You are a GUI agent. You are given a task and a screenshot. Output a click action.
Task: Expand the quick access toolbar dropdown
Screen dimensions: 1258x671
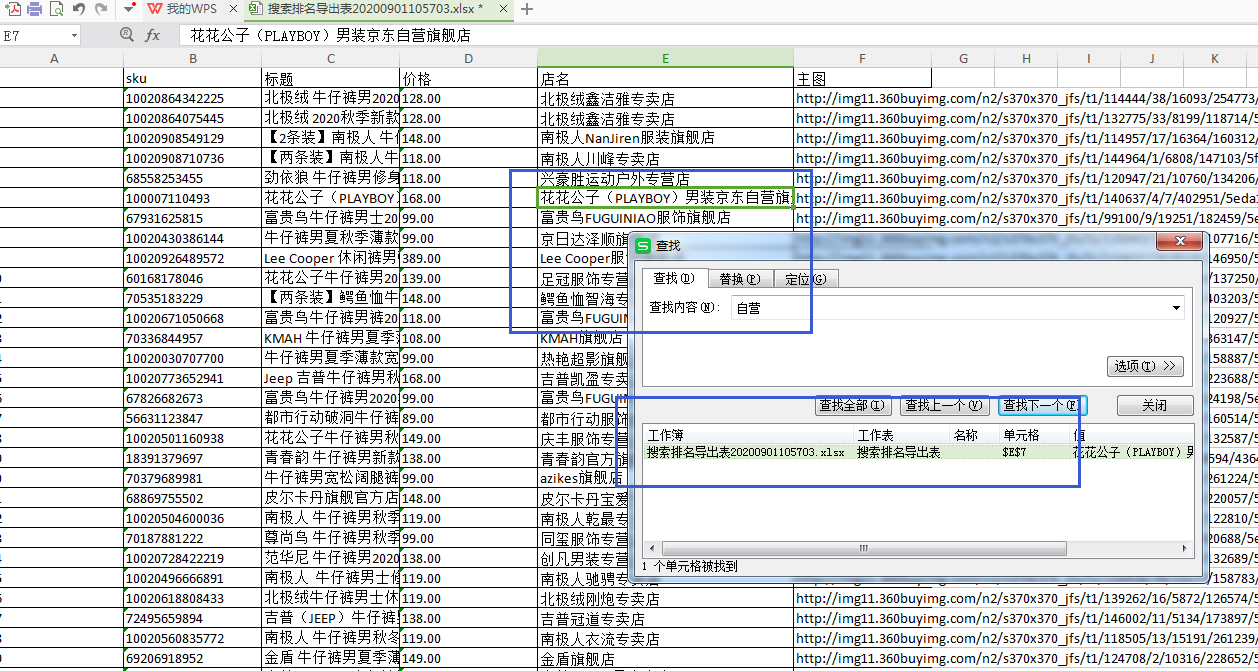[x=130, y=9]
